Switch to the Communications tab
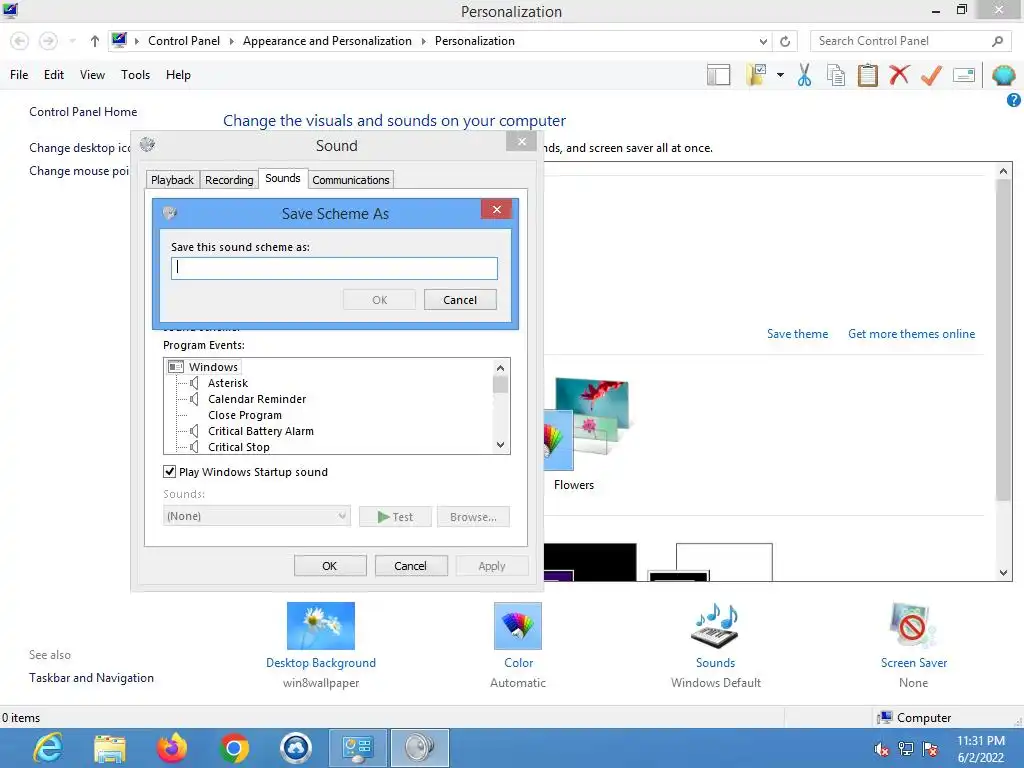Screen dimensions: 1024x768 (351, 180)
